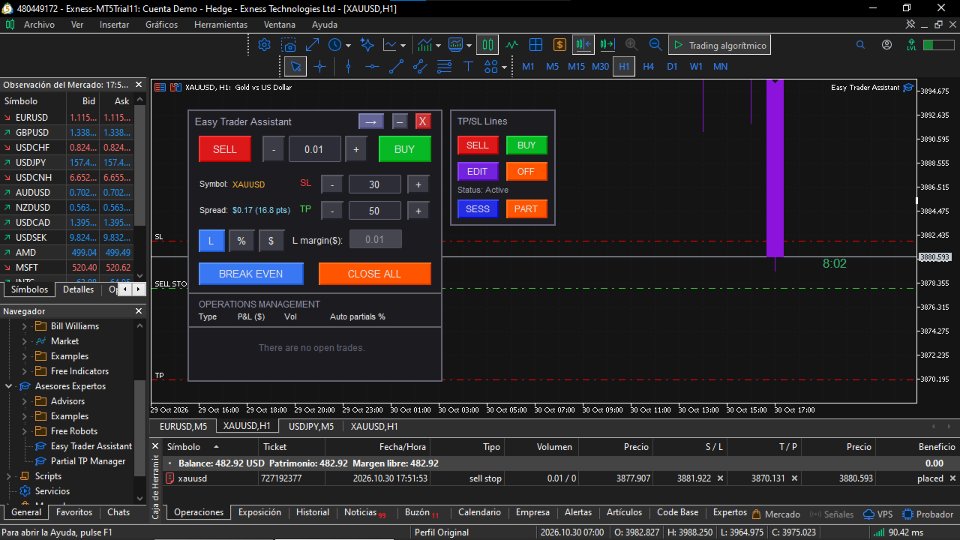Select the Fibonacci retracement tool

444,67
